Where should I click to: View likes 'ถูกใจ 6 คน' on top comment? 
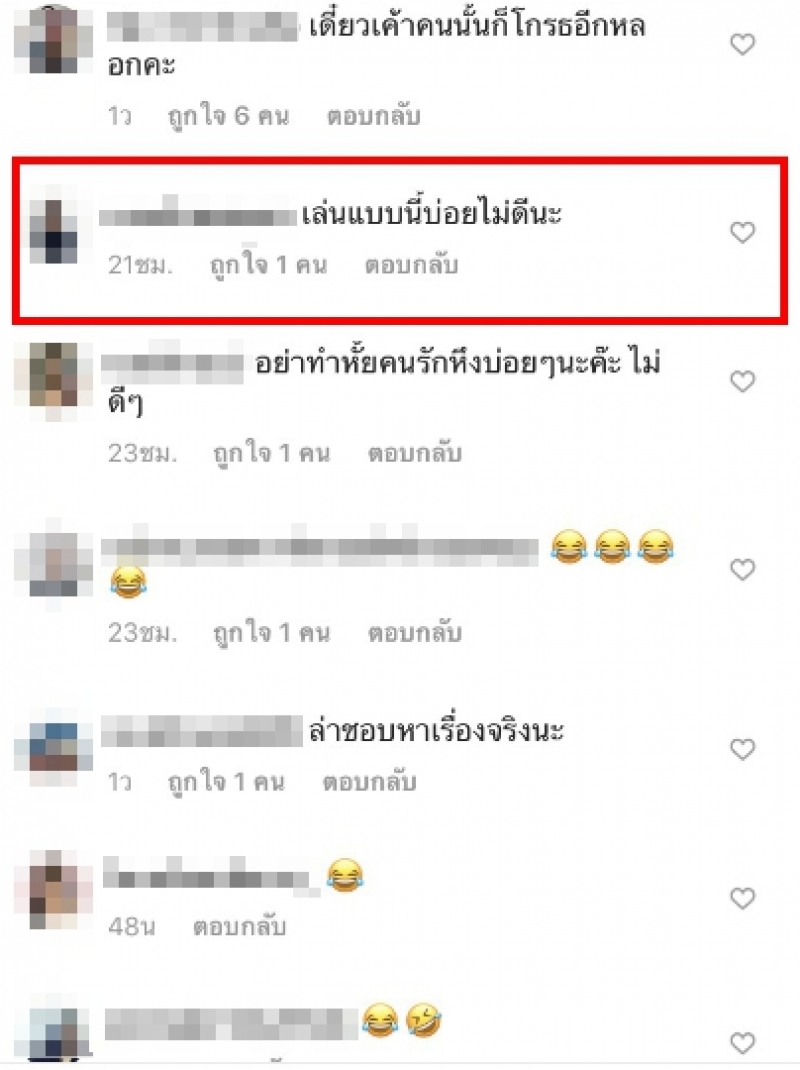coord(229,116)
